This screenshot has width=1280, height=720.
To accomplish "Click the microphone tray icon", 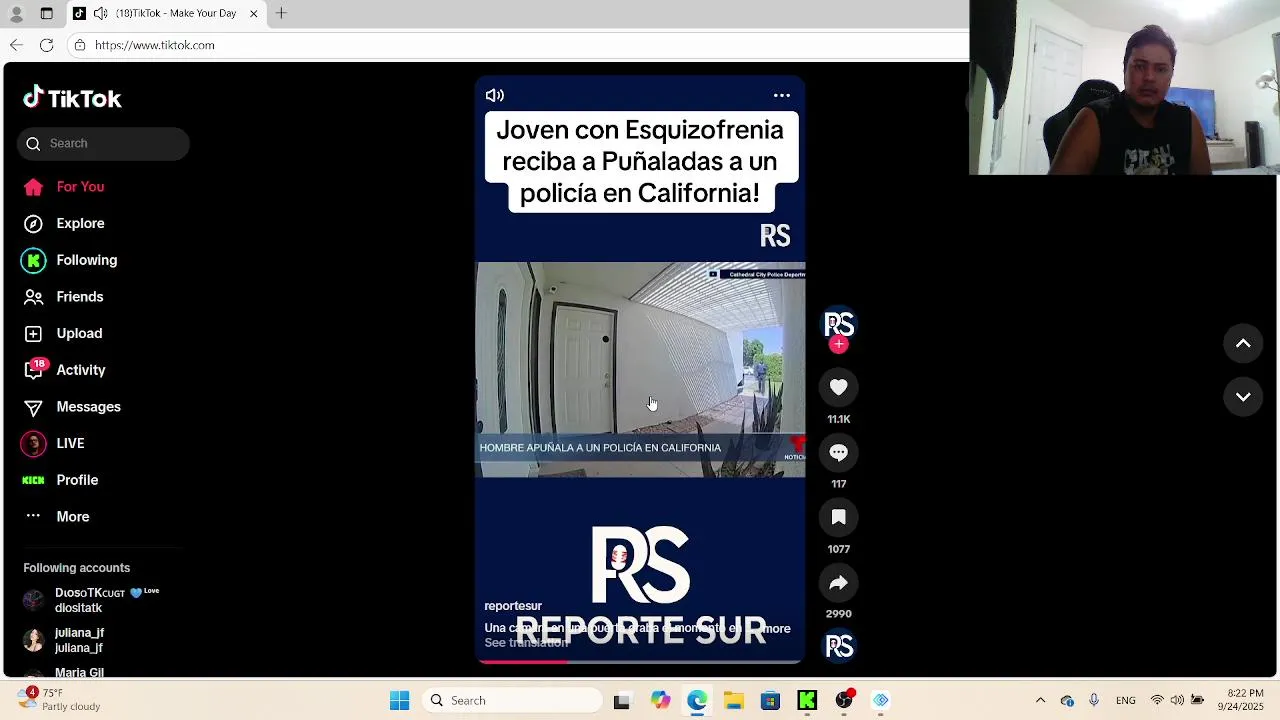I will coord(1094,701).
